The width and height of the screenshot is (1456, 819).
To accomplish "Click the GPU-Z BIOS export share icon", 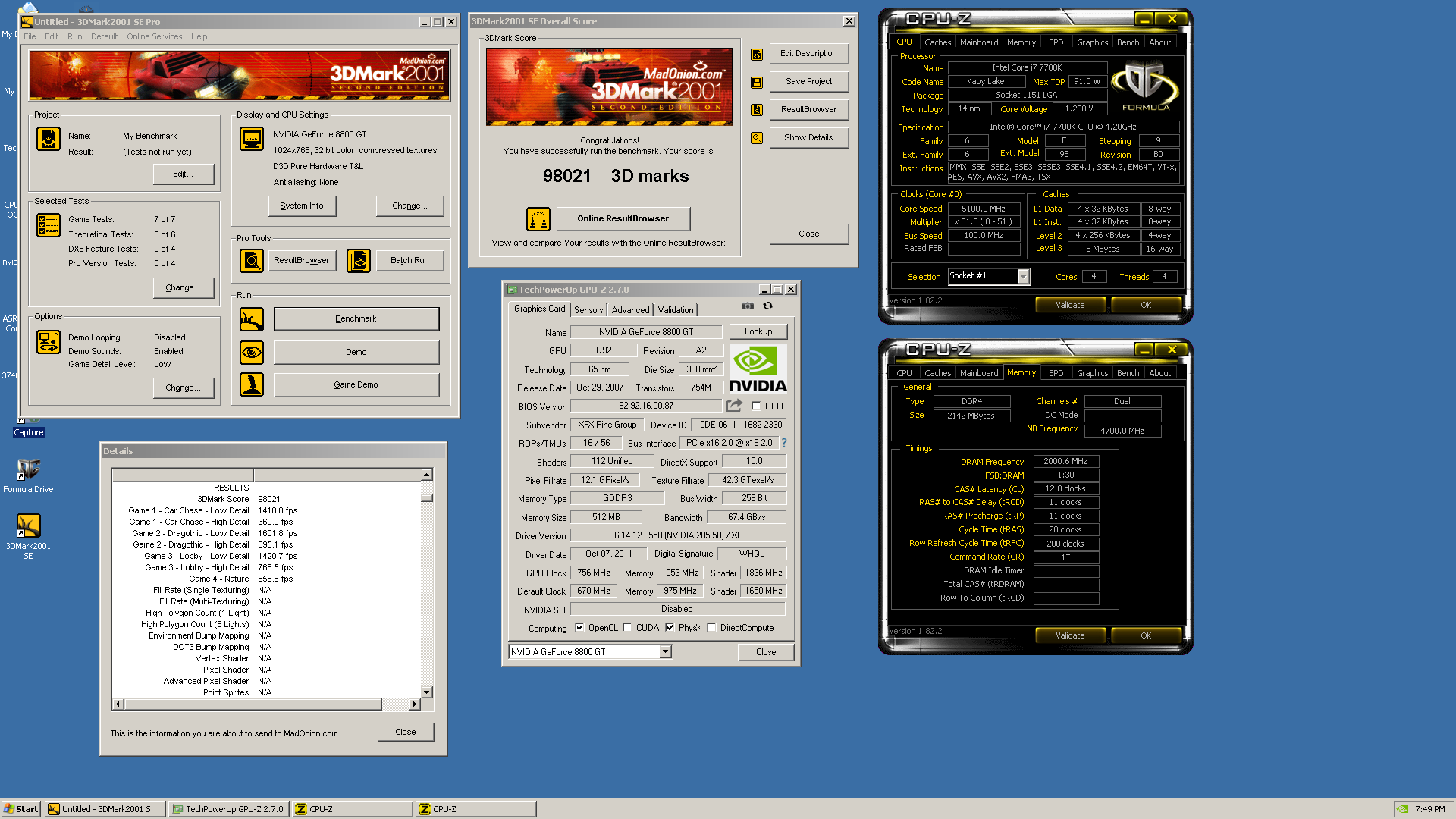I will point(734,406).
